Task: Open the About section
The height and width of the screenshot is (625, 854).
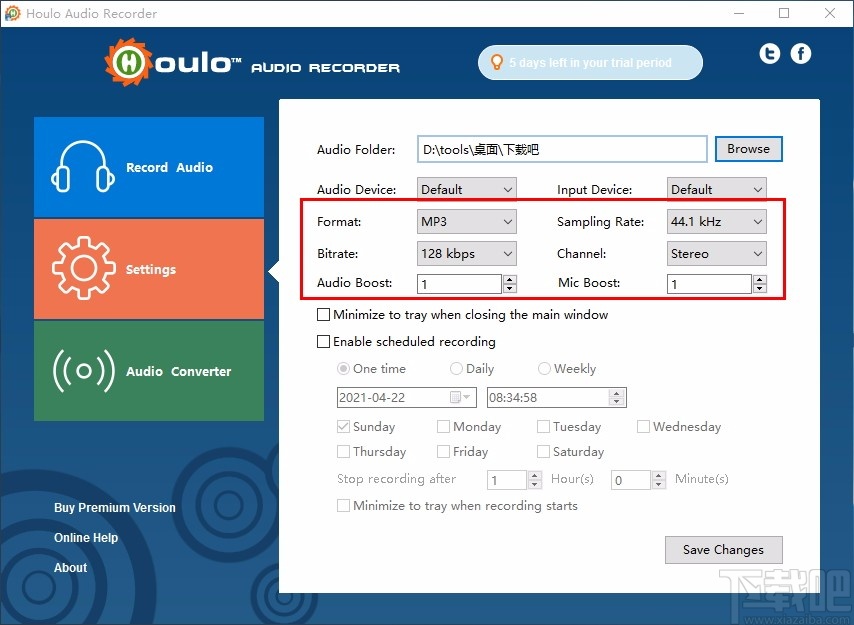Action: (x=70, y=567)
